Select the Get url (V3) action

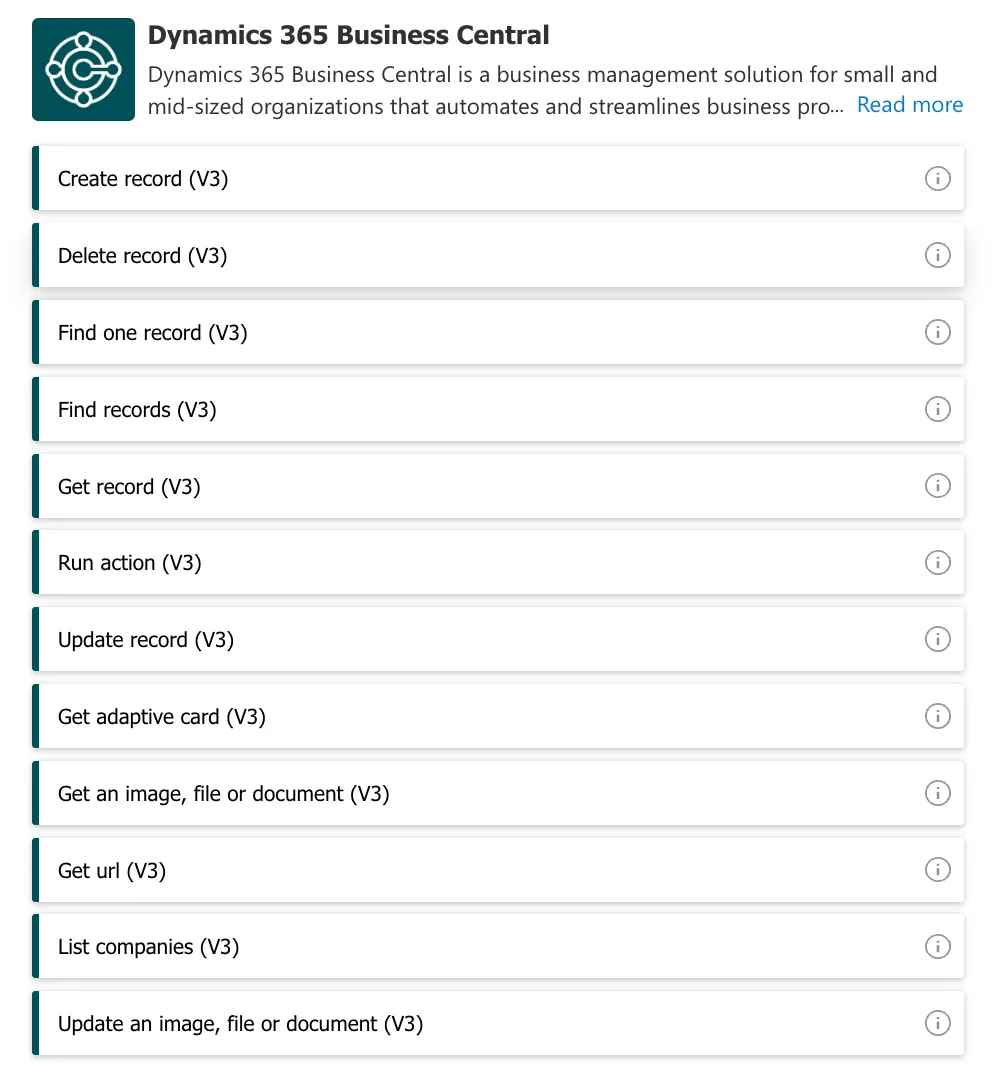point(400,870)
